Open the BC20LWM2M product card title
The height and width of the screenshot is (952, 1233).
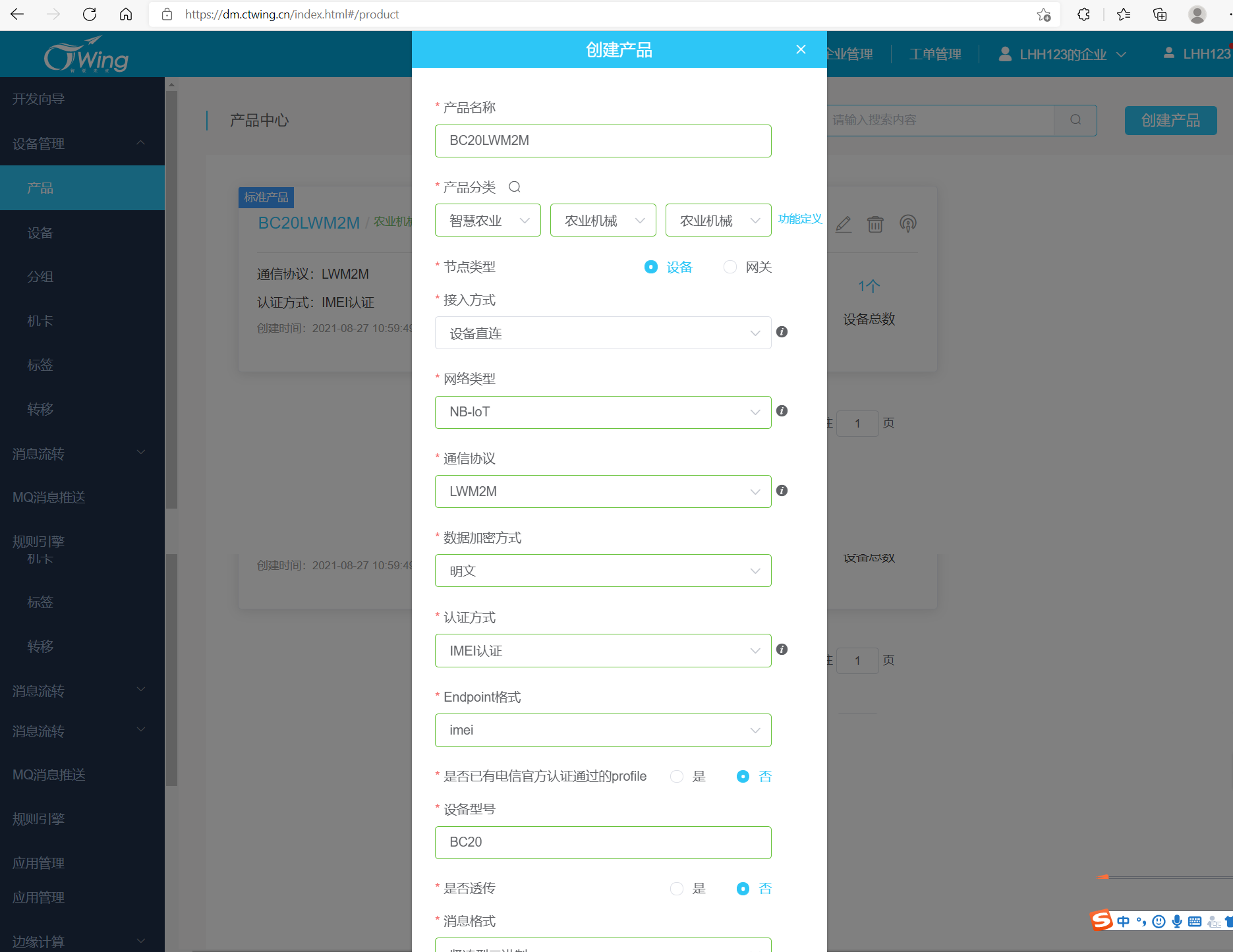click(x=309, y=223)
